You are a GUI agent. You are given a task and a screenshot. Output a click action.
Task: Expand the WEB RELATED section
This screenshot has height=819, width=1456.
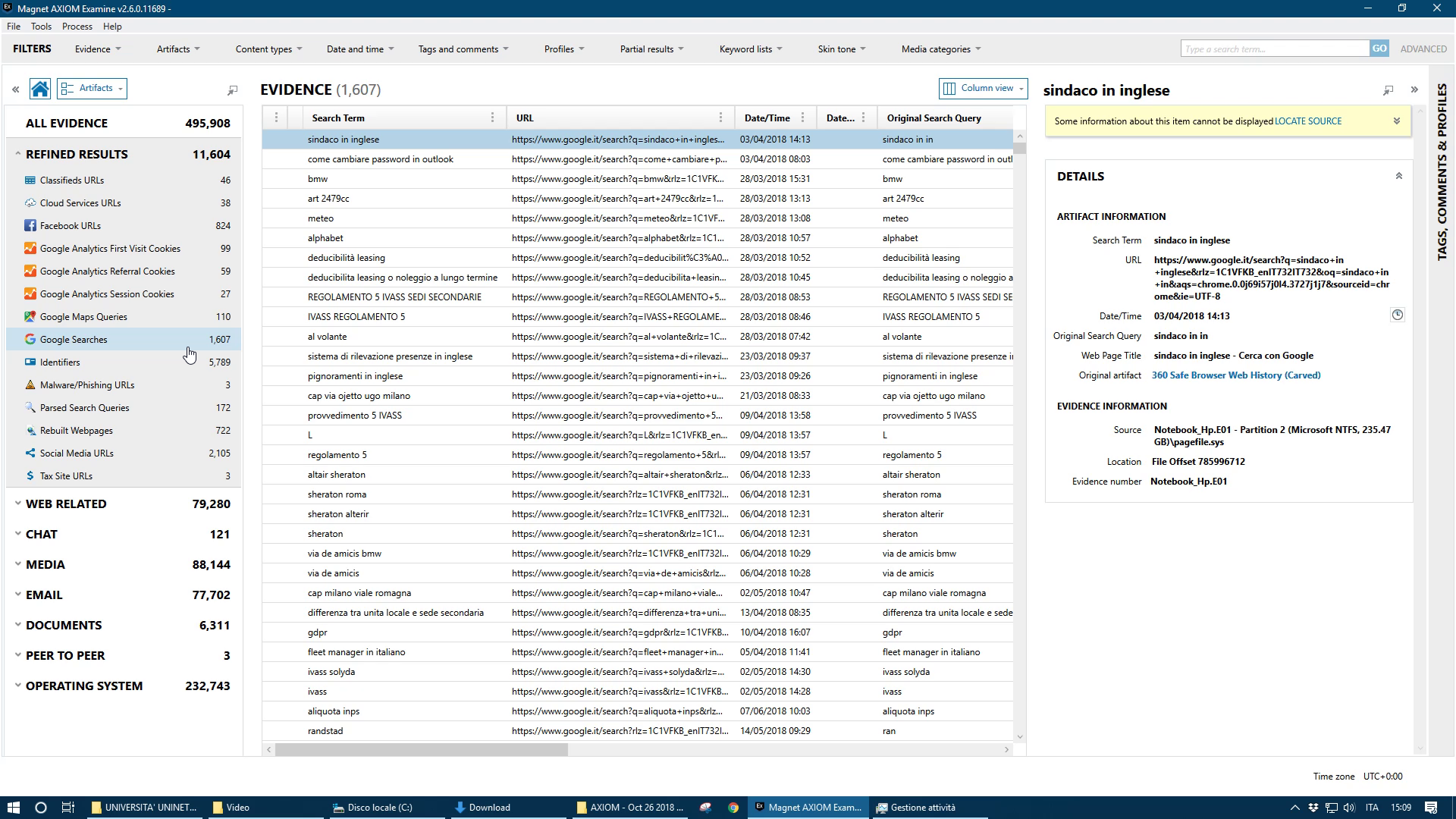(x=17, y=504)
